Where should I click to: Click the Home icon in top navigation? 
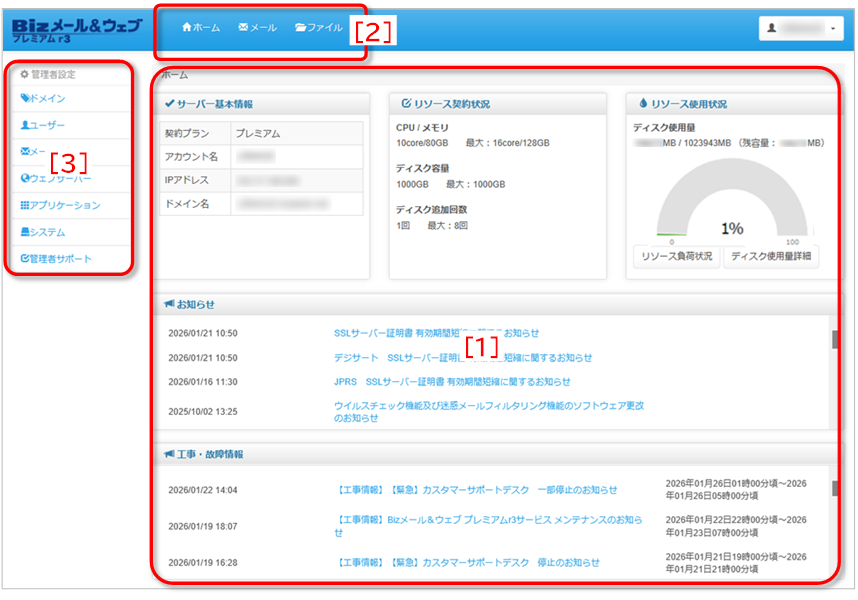186,28
